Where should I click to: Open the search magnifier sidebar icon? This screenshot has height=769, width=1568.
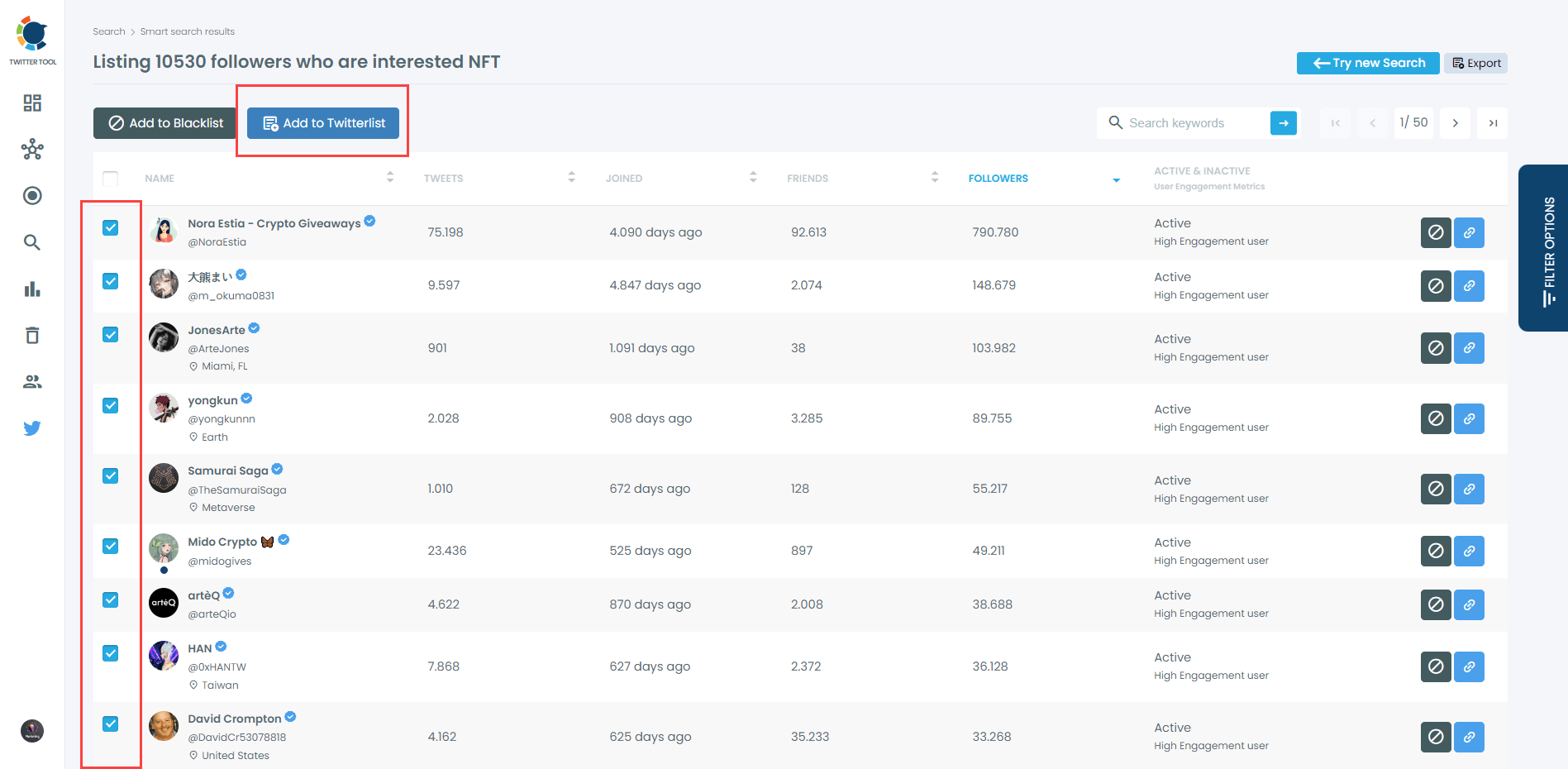click(x=32, y=242)
